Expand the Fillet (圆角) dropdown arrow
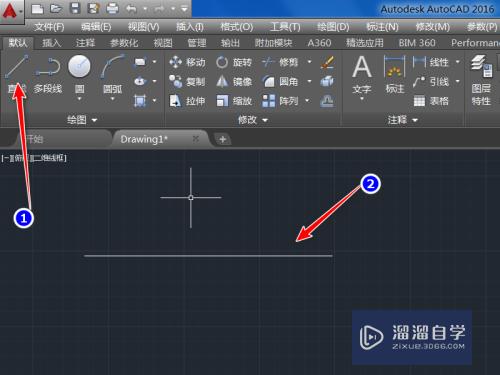The image size is (500, 375). [309, 81]
